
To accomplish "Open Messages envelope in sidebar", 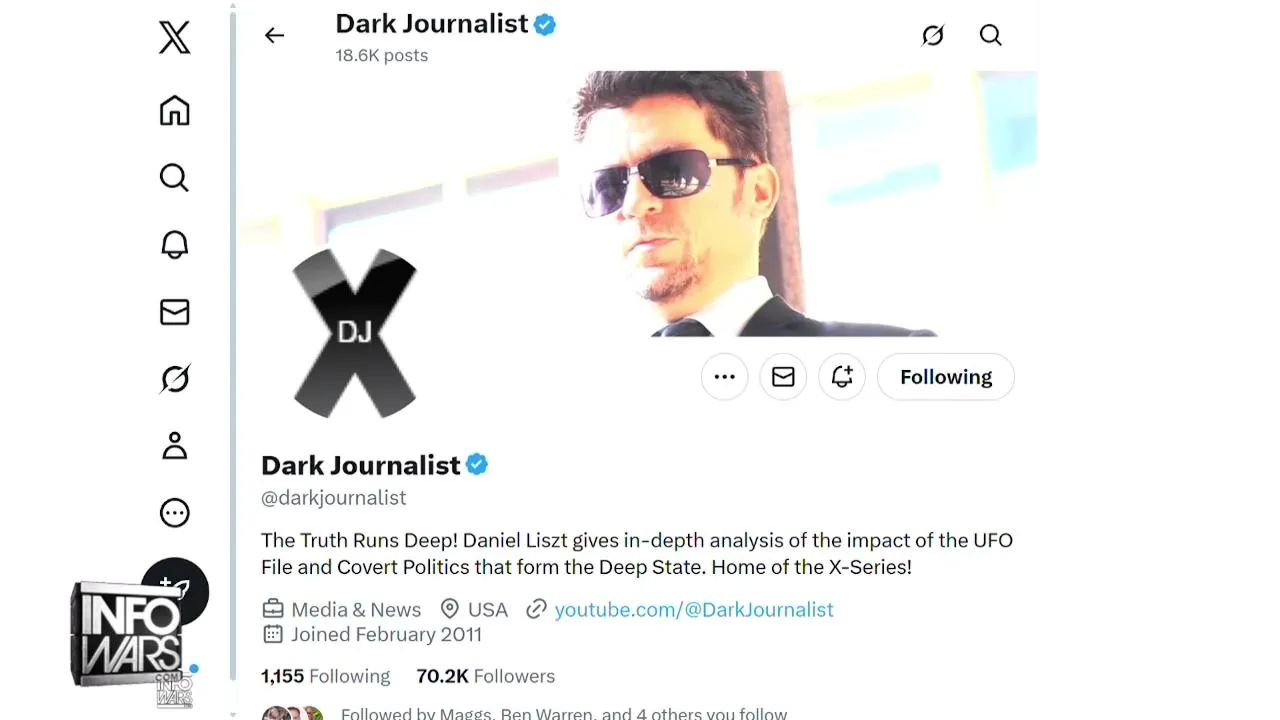I will click(174, 312).
